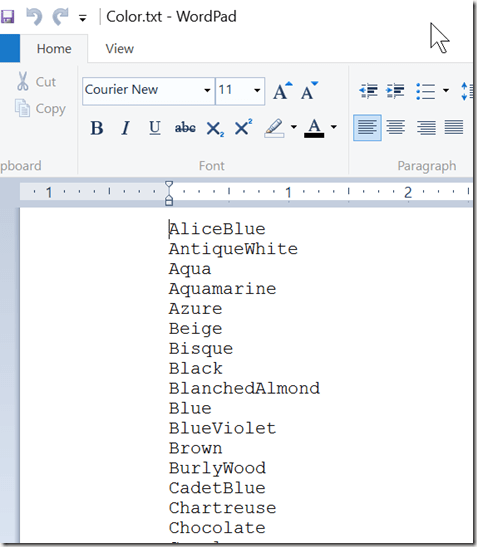Cut the selection with scissors icon
477x547 pixels.
click(x=36, y=82)
